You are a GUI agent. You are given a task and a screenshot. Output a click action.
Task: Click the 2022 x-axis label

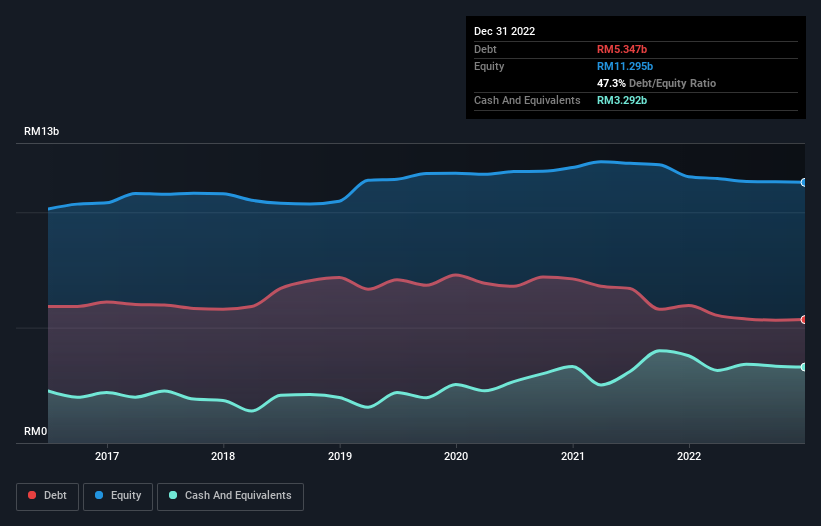click(x=689, y=456)
